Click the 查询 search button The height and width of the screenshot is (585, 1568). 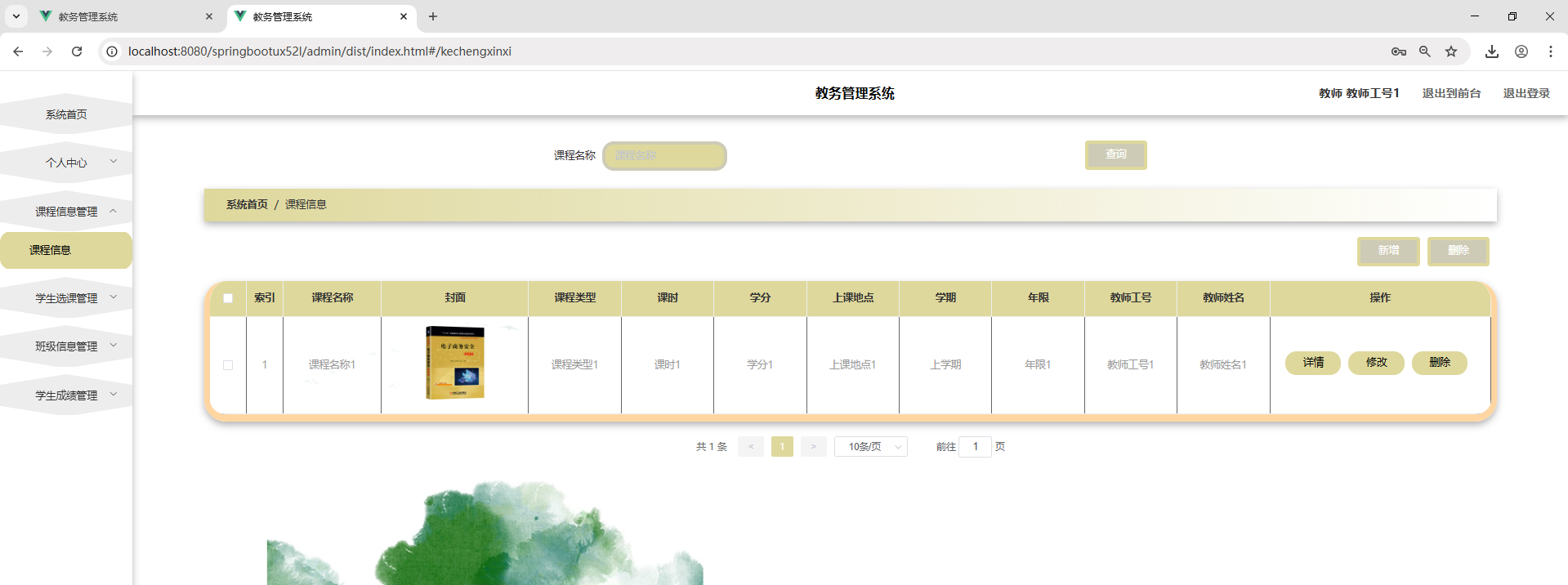(x=1116, y=154)
